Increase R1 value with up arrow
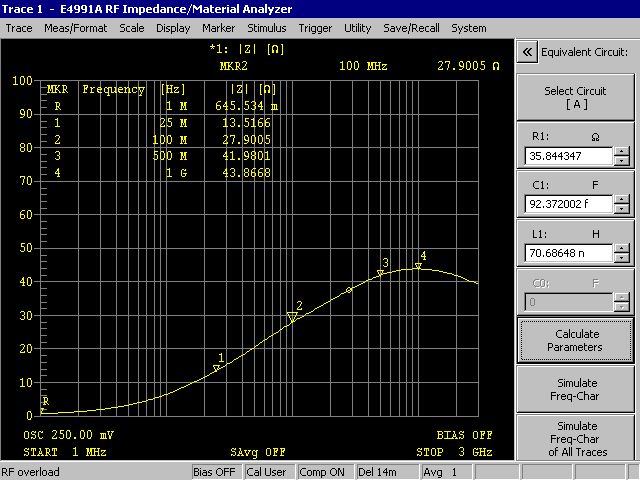 click(622, 151)
